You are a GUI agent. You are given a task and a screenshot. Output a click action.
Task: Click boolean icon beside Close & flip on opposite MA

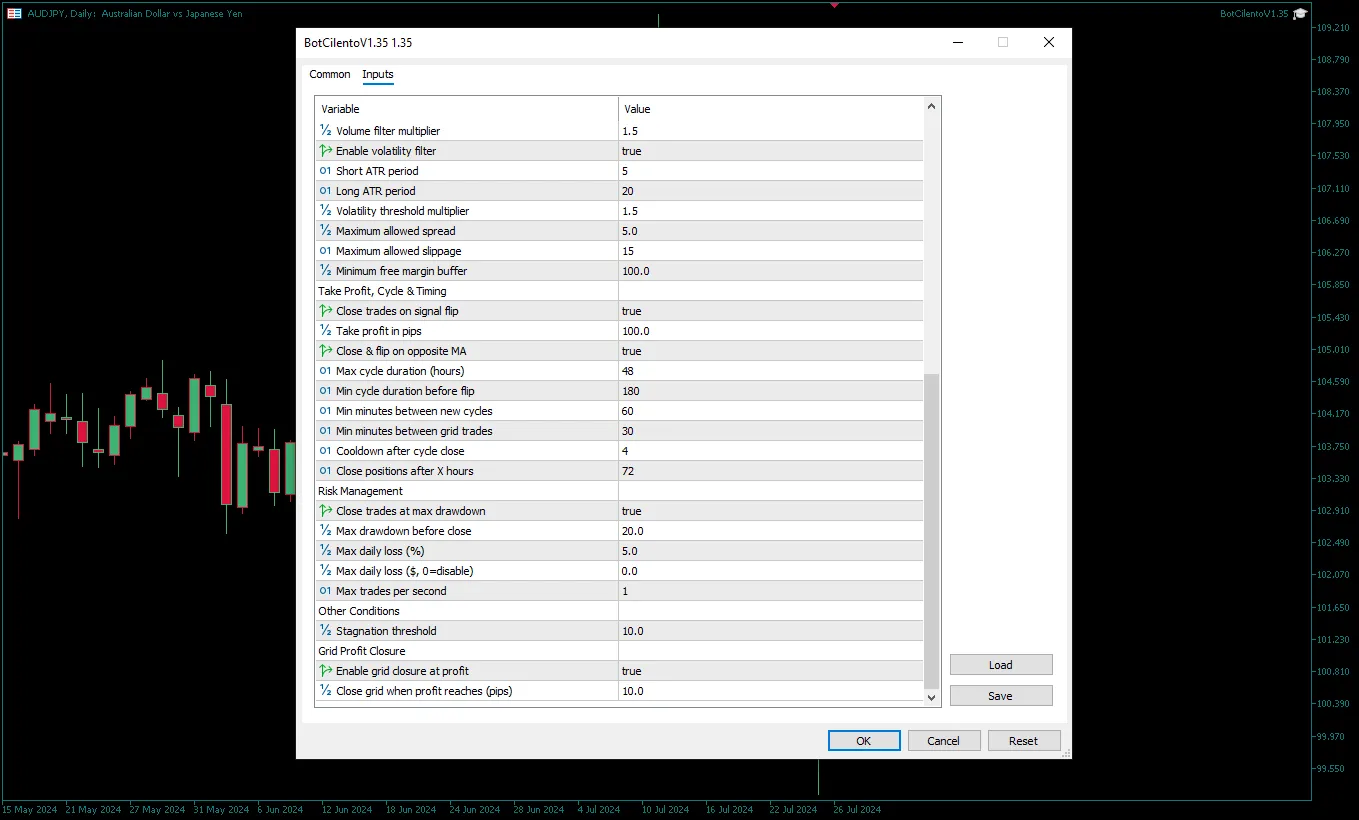click(x=325, y=351)
